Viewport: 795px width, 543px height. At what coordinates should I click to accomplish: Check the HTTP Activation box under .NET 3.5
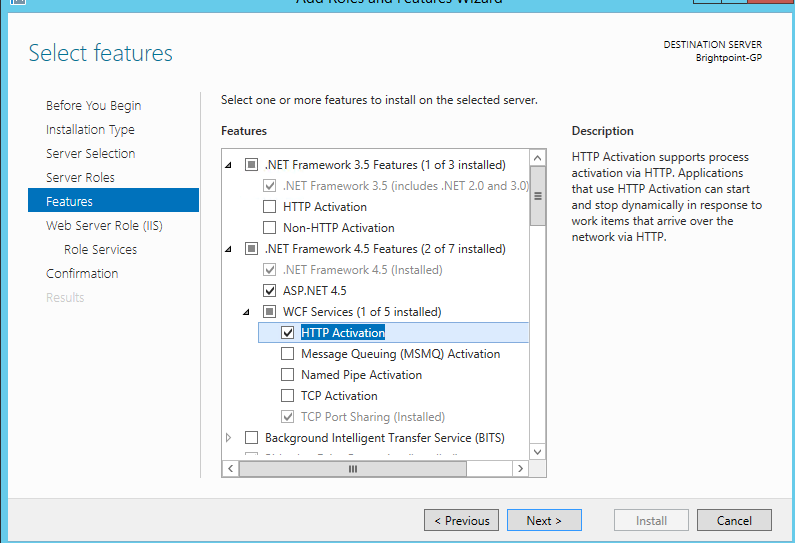[x=269, y=207]
